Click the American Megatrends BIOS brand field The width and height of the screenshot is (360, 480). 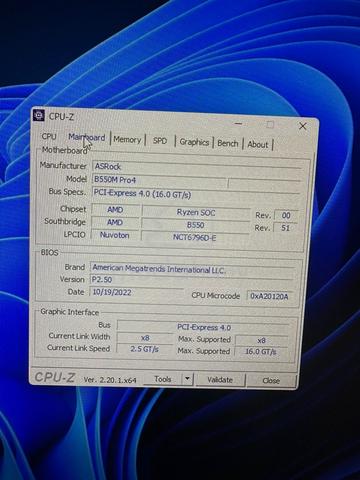click(x=192, y=269)
